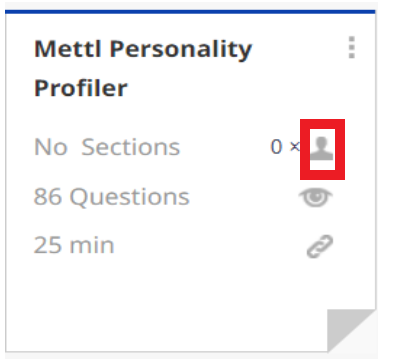Click the word Profiler in the title
The image size is (394, 364).
click(81, 88)
